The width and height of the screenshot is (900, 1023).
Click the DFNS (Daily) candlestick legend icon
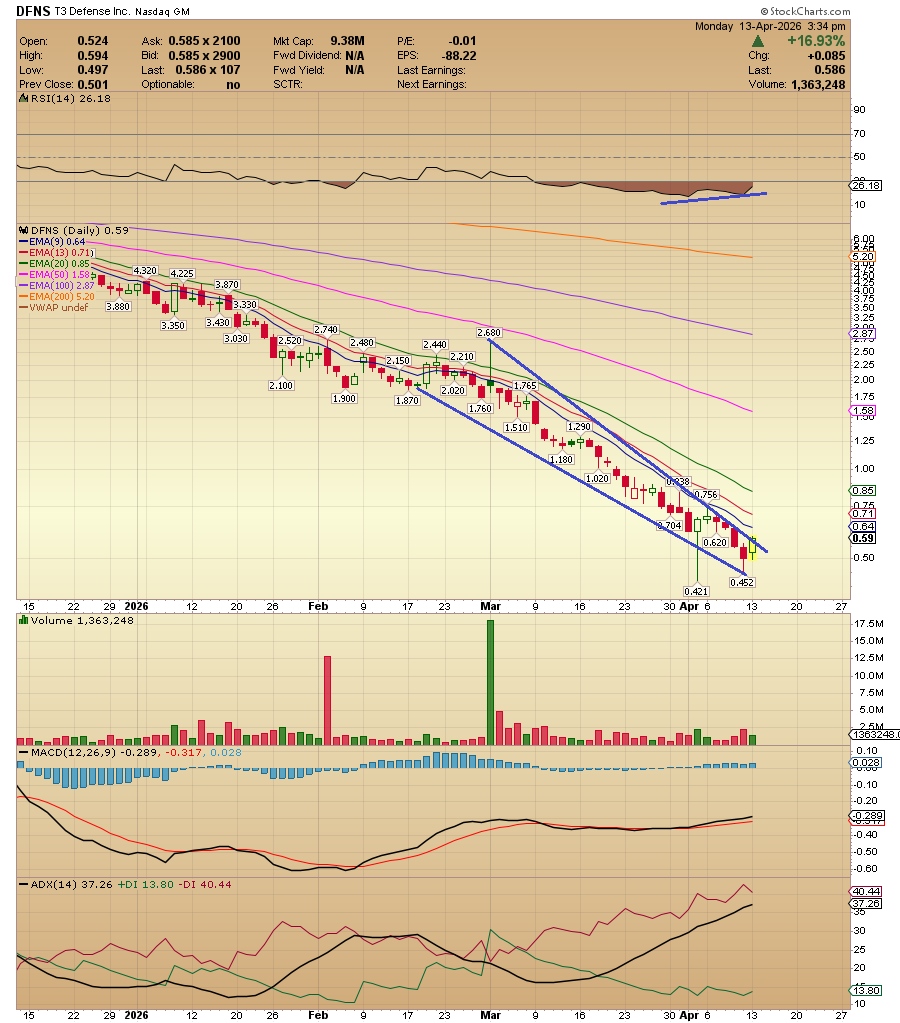pyautogui.click(x=23, y=230)
